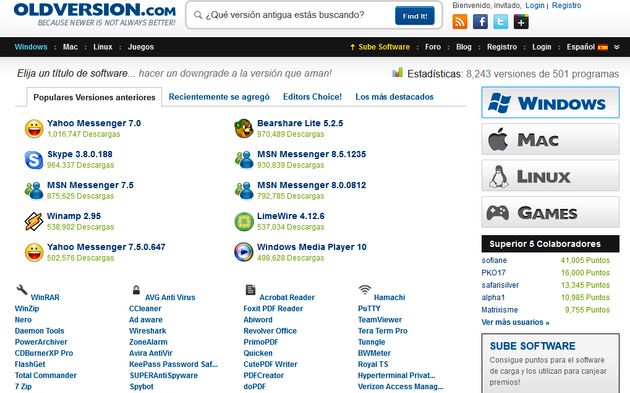Open the RSS feed icon
The height and width of the screenshot is (393, 630).
click(x=460, y=22)
